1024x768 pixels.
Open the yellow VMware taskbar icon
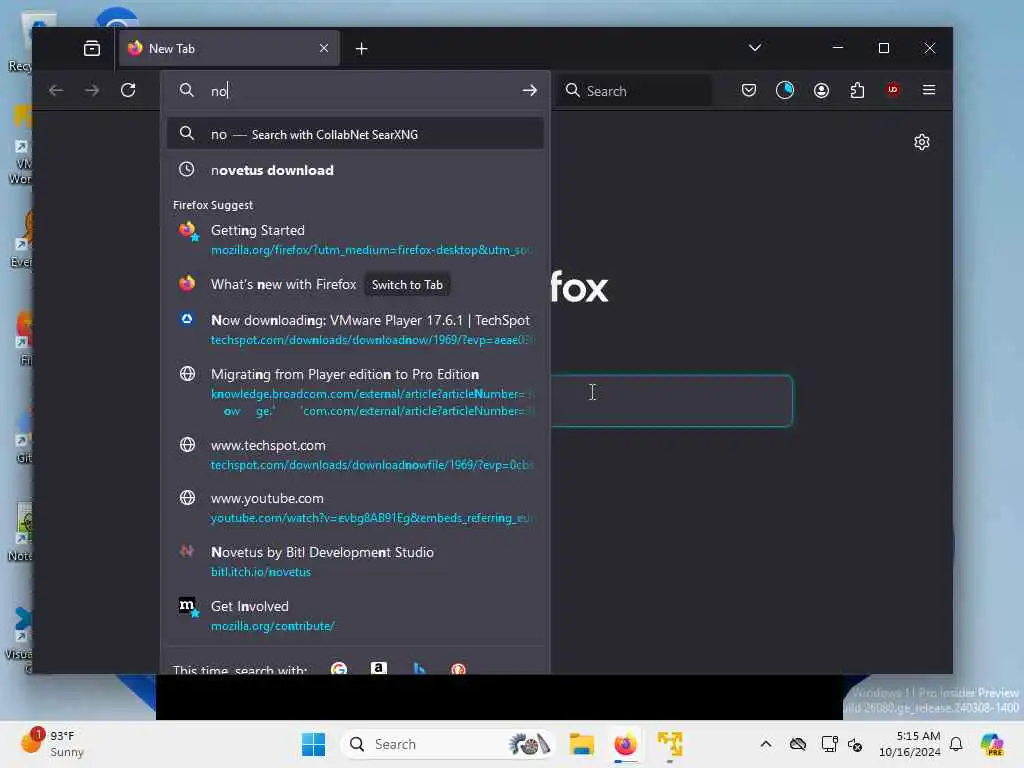pos(670,744)
